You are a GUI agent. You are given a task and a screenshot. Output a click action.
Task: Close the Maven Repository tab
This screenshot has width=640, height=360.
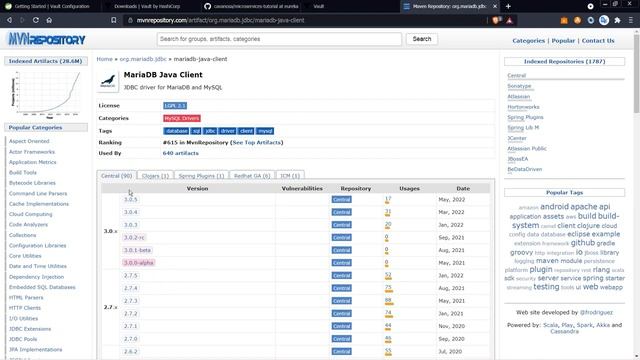(x=495, y=6)
